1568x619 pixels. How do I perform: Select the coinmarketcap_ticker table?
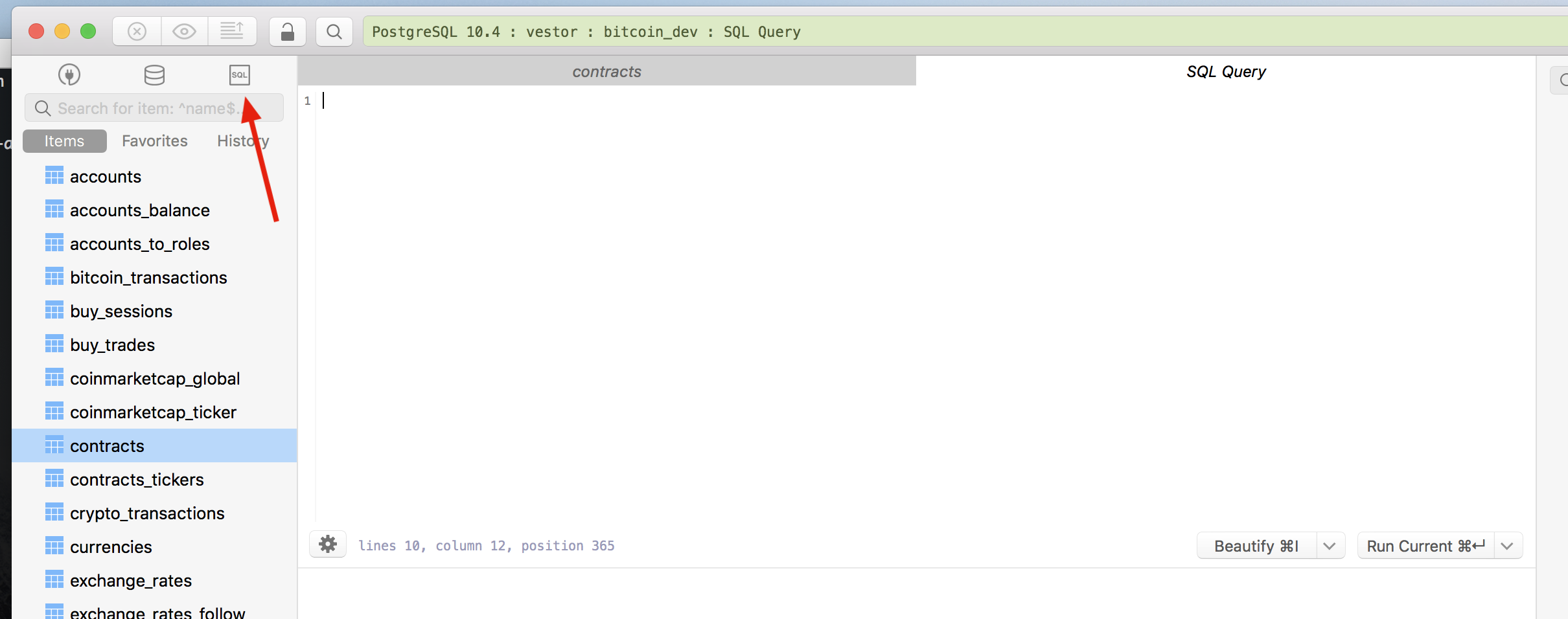(152, 412)
